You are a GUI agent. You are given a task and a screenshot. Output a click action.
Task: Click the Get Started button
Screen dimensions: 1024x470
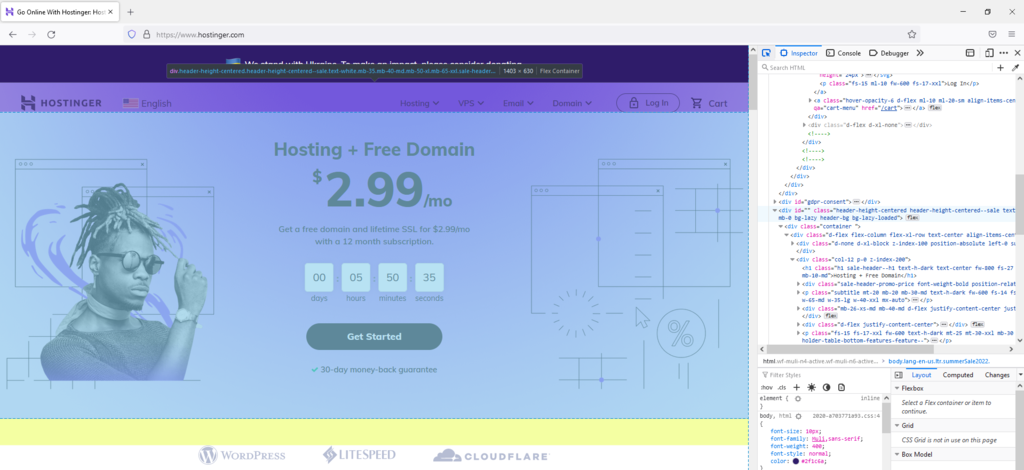[x=374, y=337]
